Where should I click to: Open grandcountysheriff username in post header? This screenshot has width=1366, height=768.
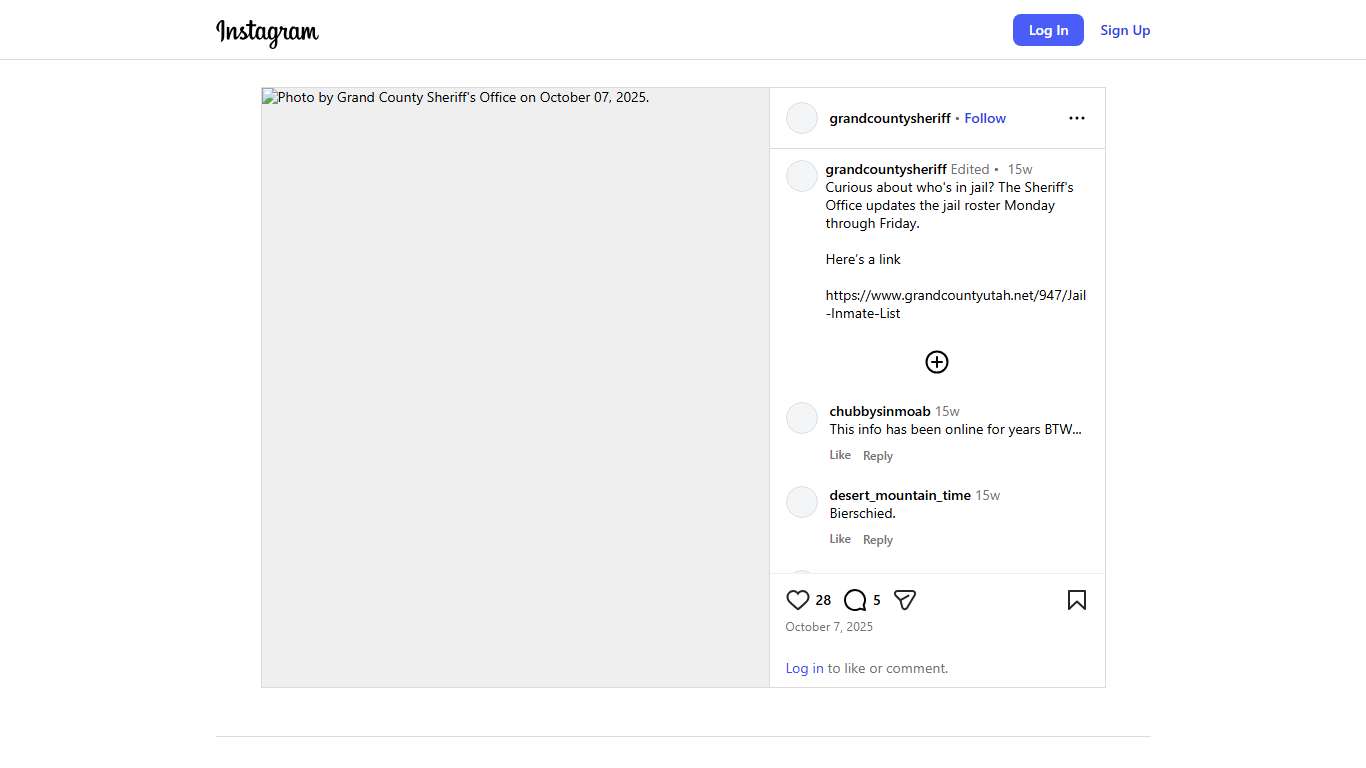(x=890, y=118)
